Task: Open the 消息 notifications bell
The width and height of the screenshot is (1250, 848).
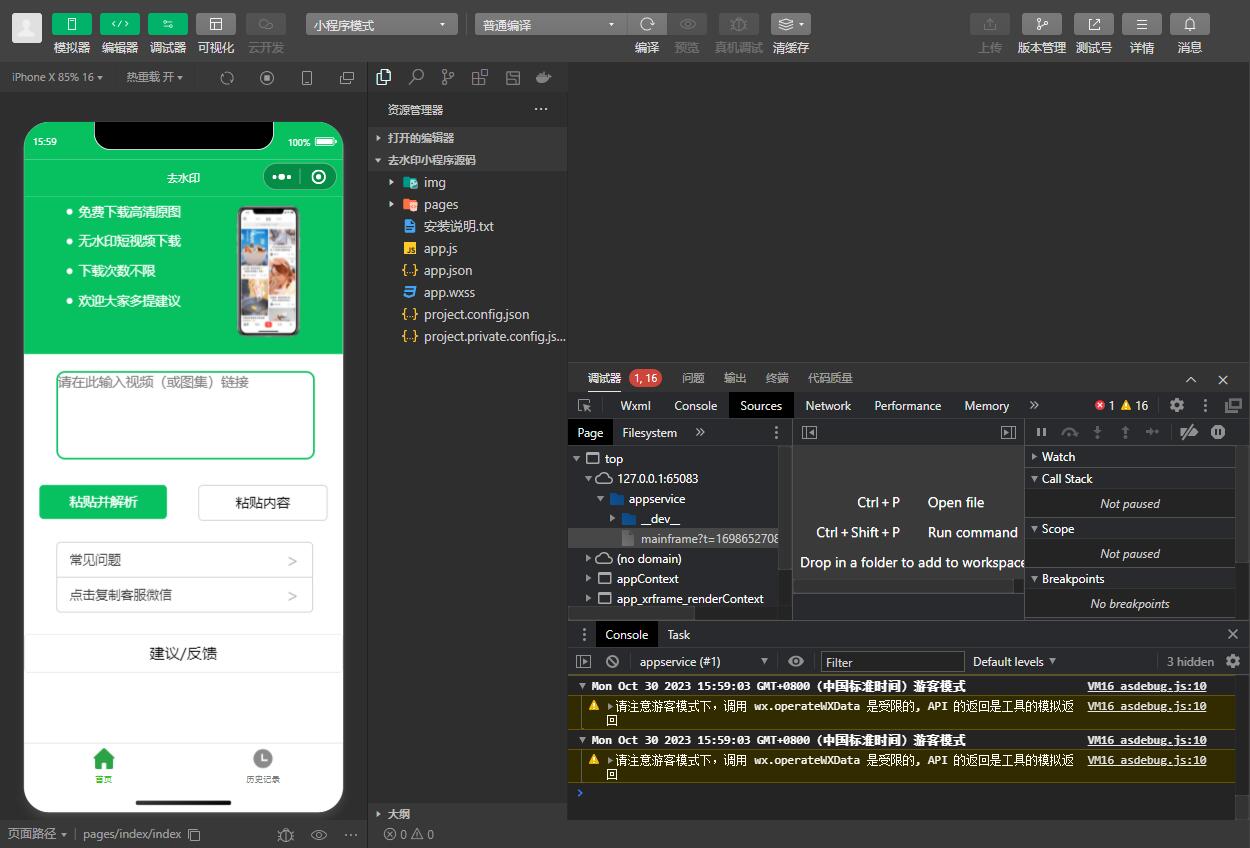Action: pyautogui.click(x=1190, y=24)
